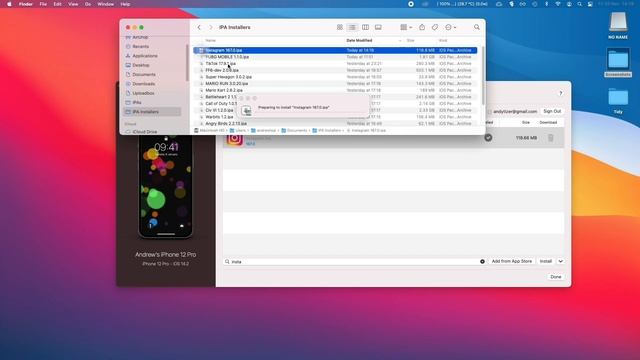Click Add from App Store button

511,261
